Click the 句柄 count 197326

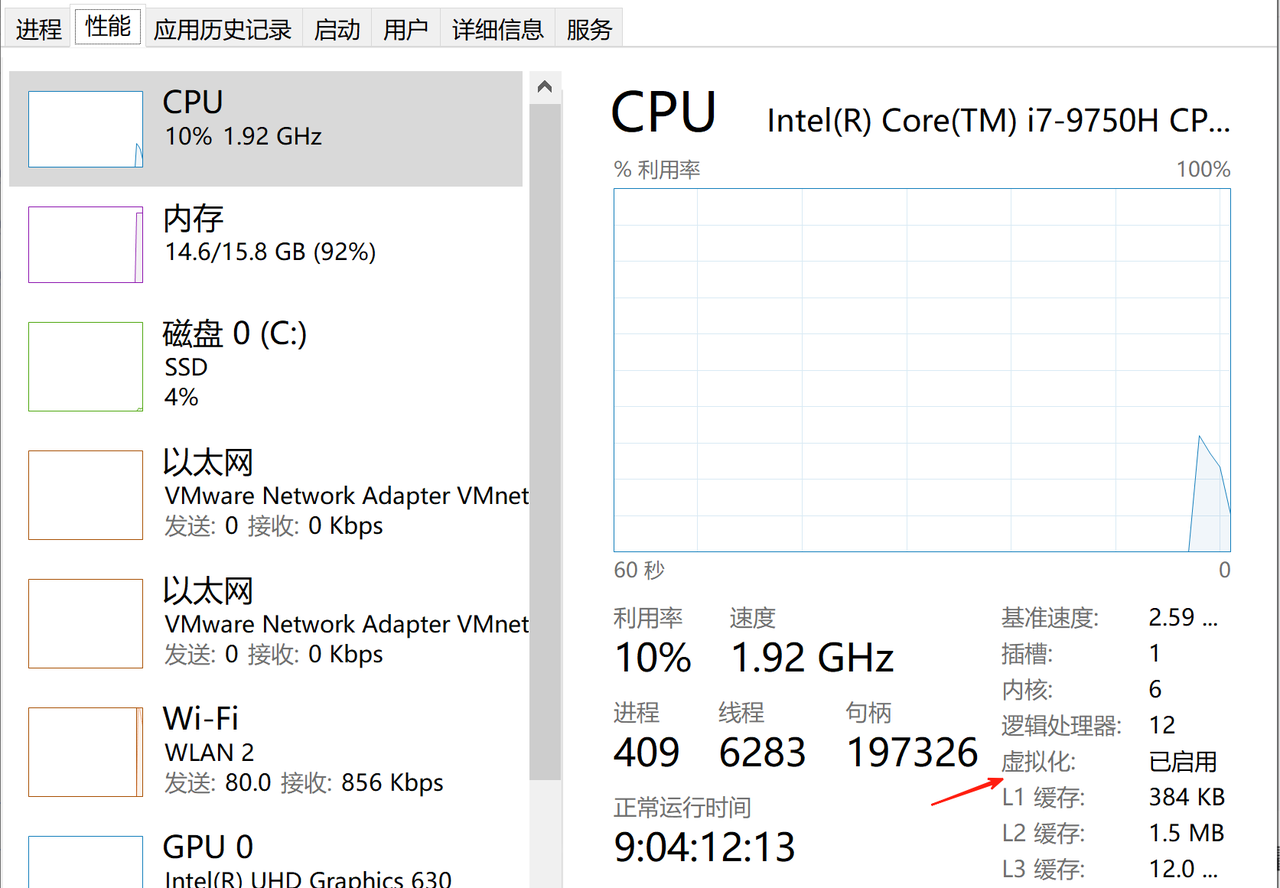[x=912, y=753]
